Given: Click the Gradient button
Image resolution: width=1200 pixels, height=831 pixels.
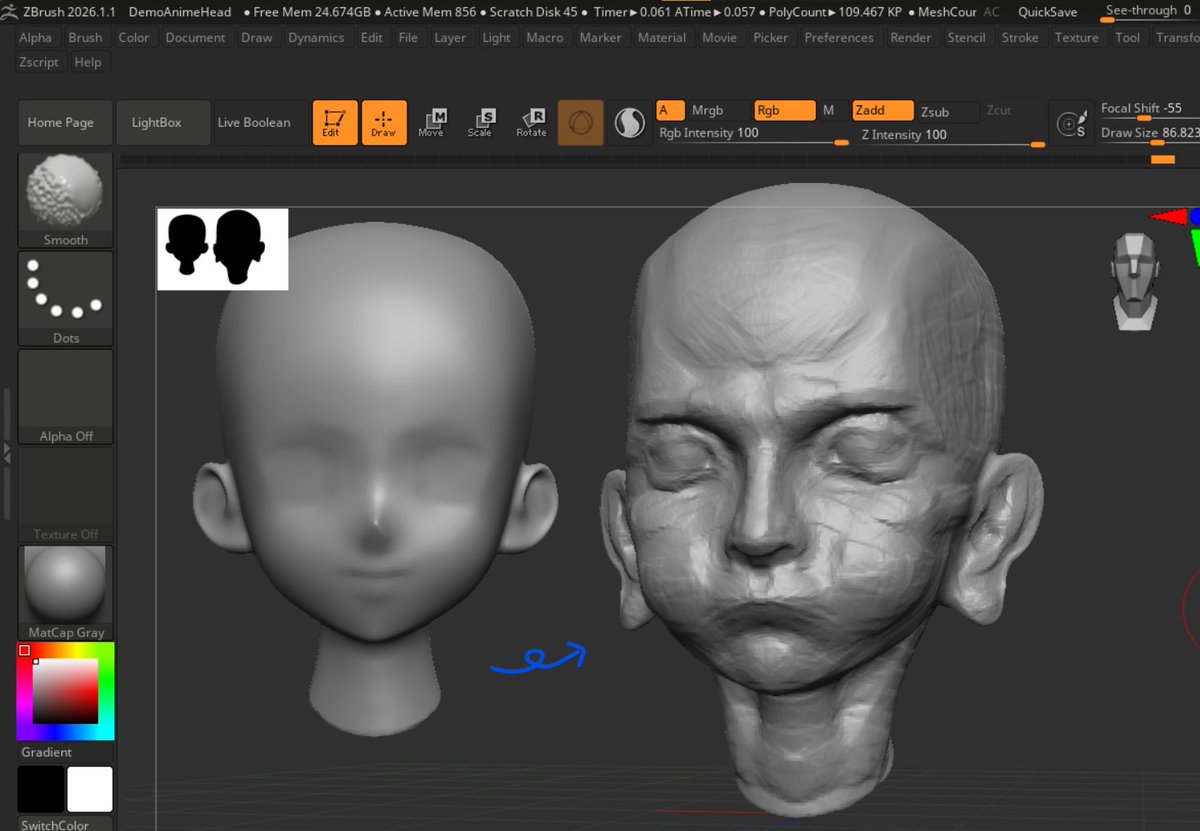Looking at the screenshot, I should coord(66,752).
